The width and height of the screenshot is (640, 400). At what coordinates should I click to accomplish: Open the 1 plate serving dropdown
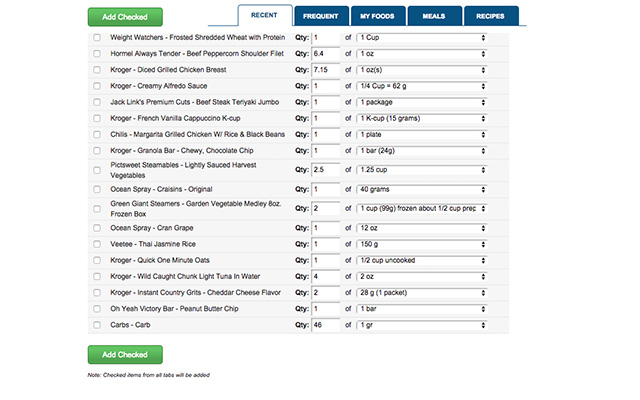click(x=422, y=134)
